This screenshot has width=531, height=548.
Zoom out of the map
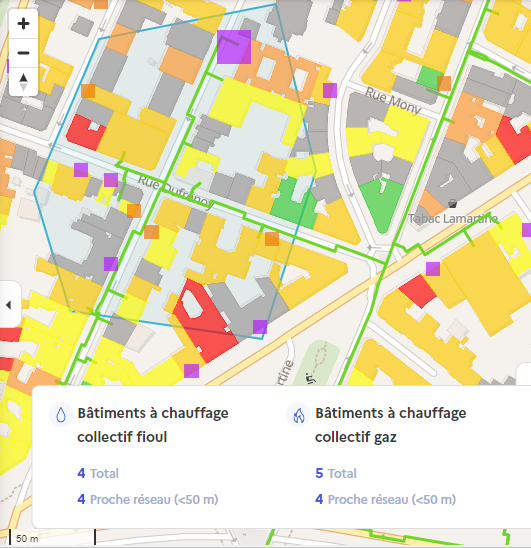[23, 53]
